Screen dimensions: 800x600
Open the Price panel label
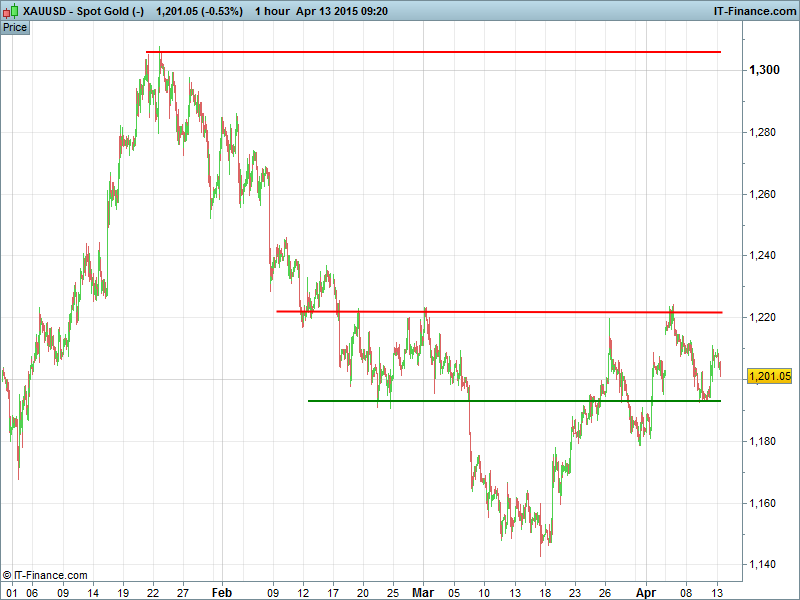15,27
